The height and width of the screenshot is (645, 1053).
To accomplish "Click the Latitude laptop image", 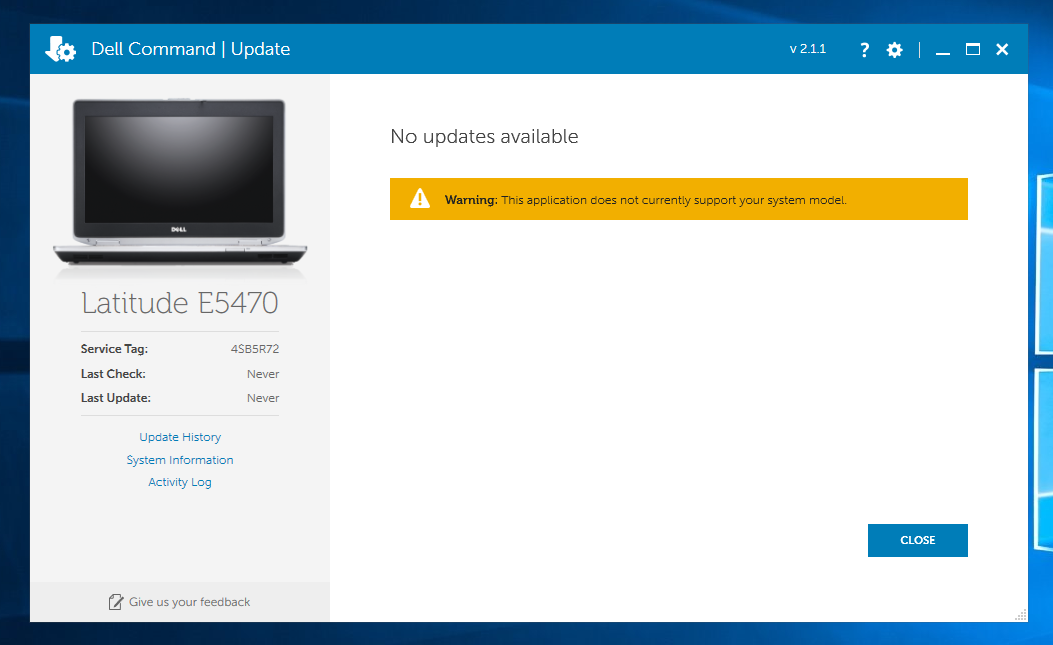I will click(180, 183).
